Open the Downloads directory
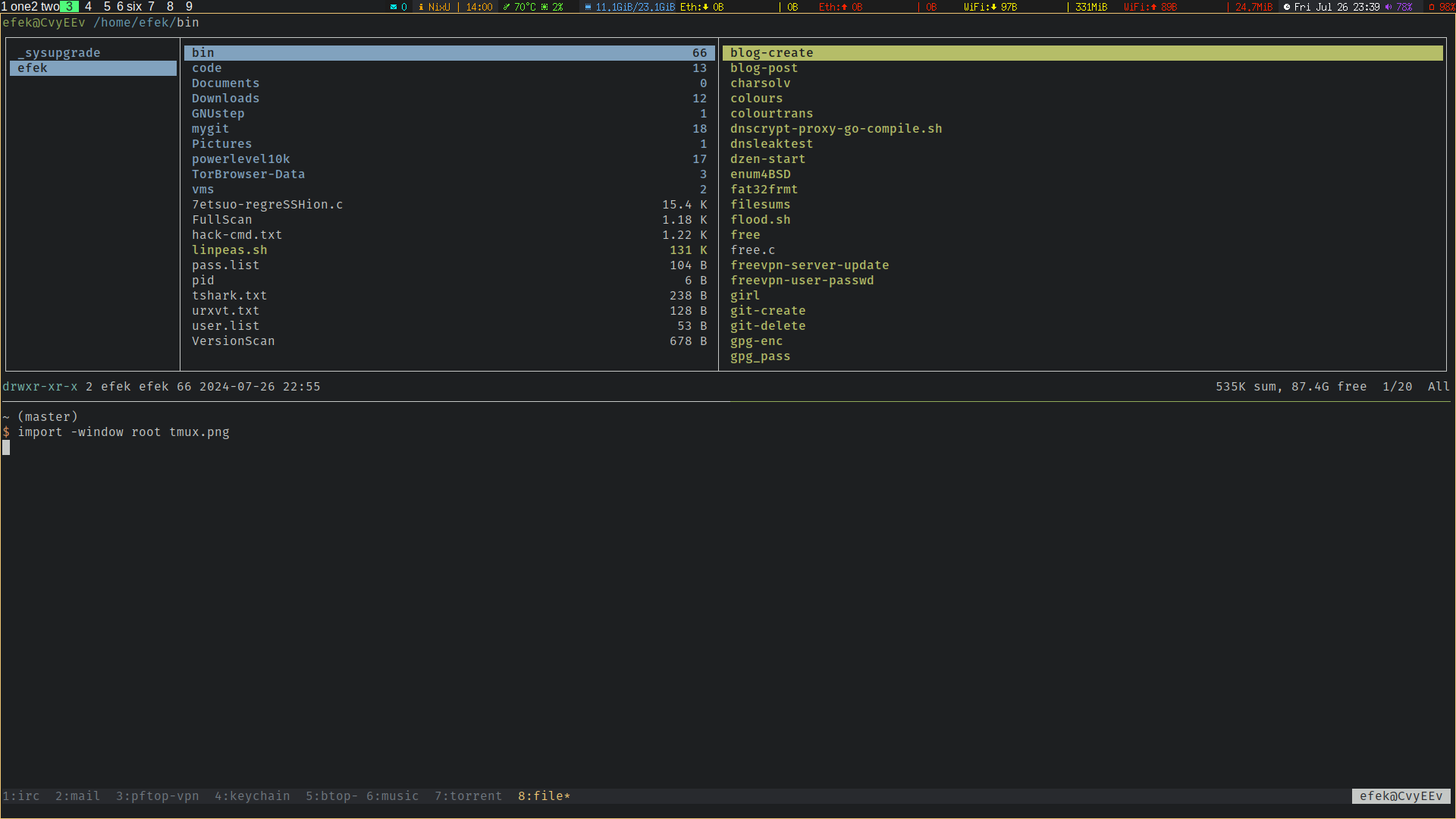Image resolution: width=1456 pixels, height=819 pixels. [225, 99]
